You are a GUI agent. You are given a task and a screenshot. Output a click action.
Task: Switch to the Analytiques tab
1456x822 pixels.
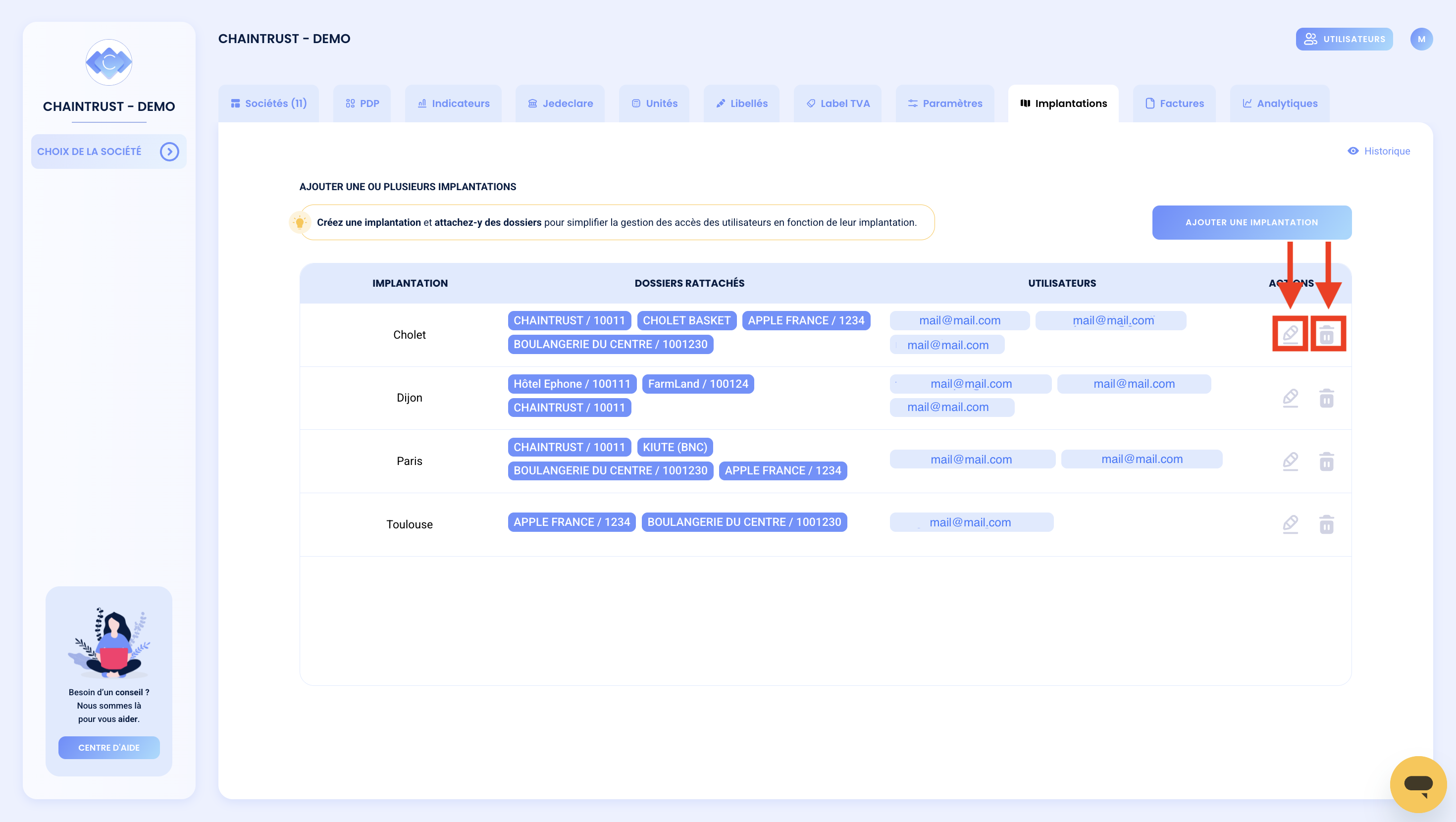[1280, 103]
